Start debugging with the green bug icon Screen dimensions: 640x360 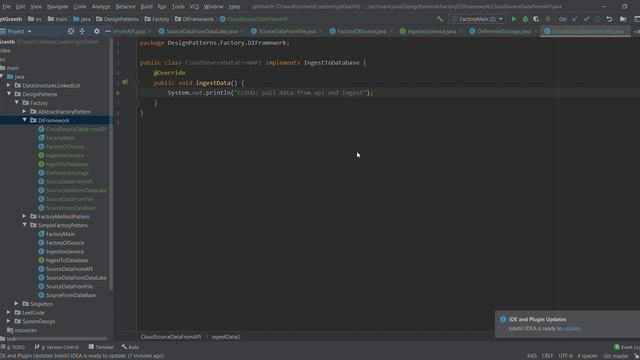tap(525, 19)
